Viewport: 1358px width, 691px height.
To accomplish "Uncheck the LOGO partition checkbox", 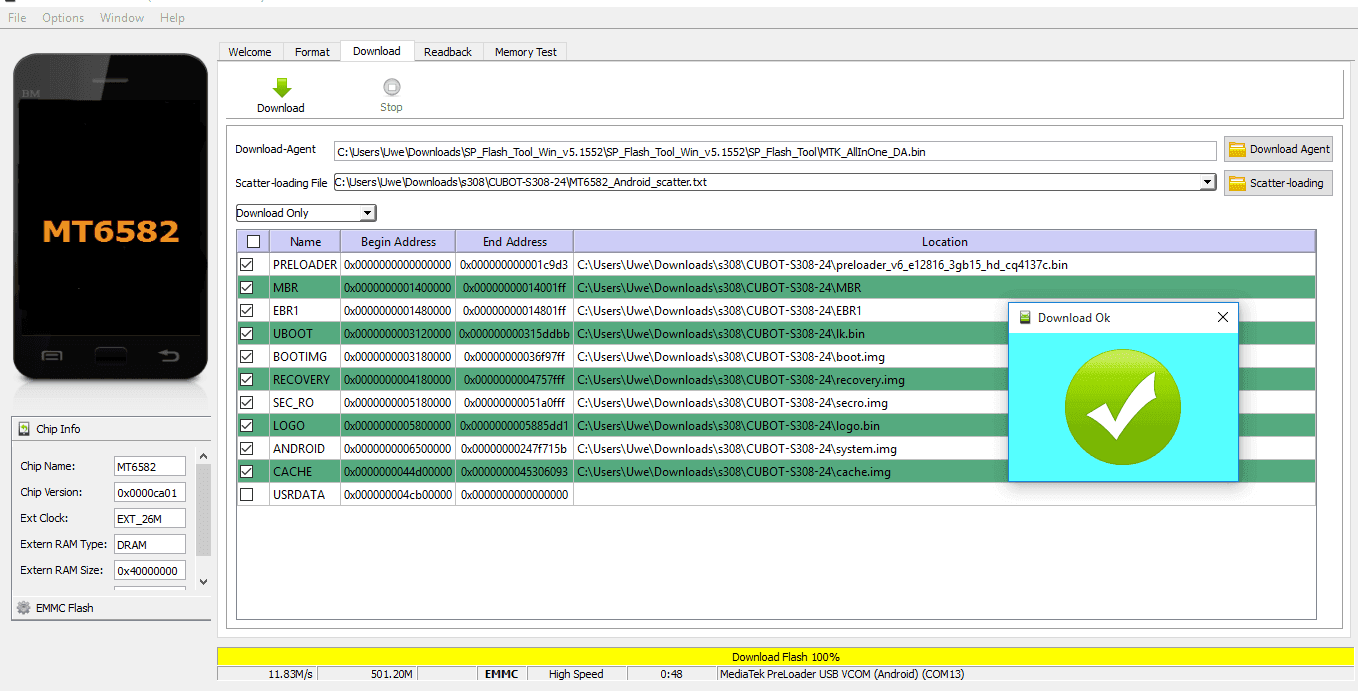I will [247, 426].
